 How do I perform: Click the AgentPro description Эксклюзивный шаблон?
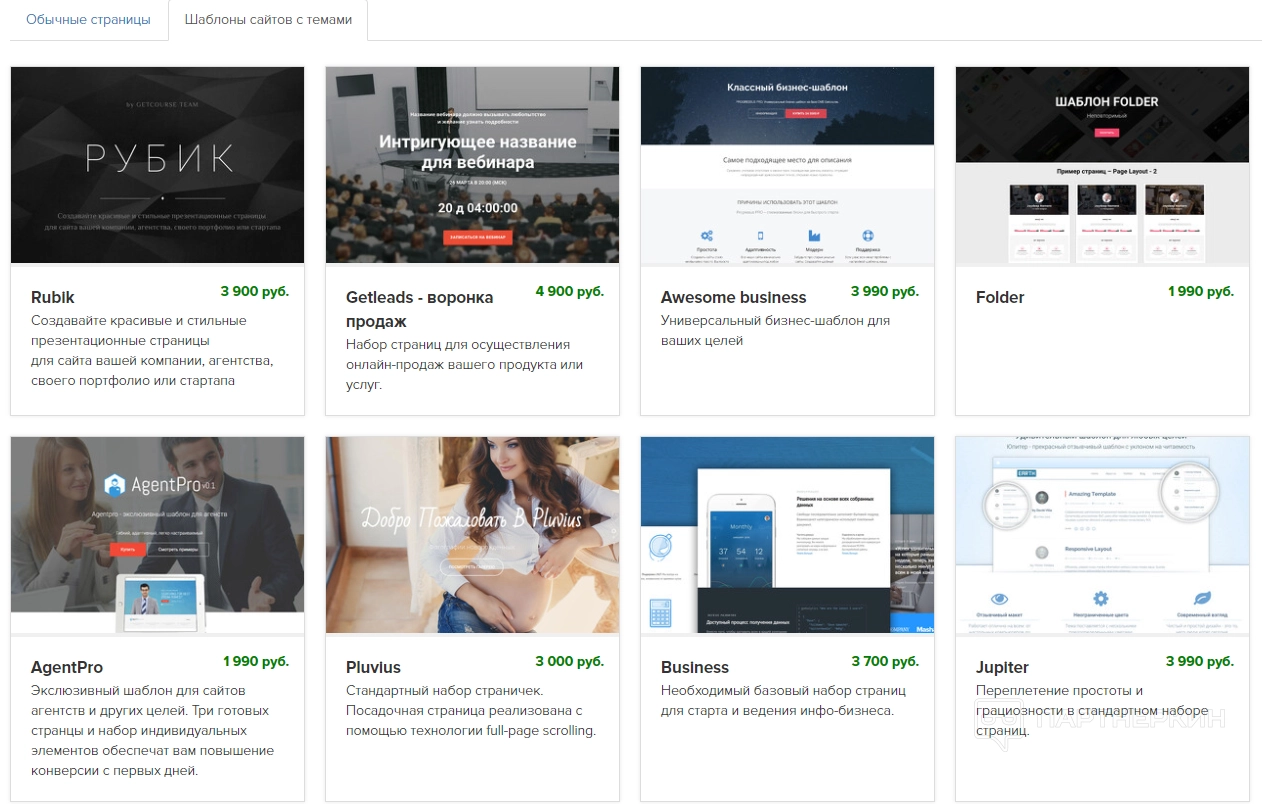tap(152, 731)
